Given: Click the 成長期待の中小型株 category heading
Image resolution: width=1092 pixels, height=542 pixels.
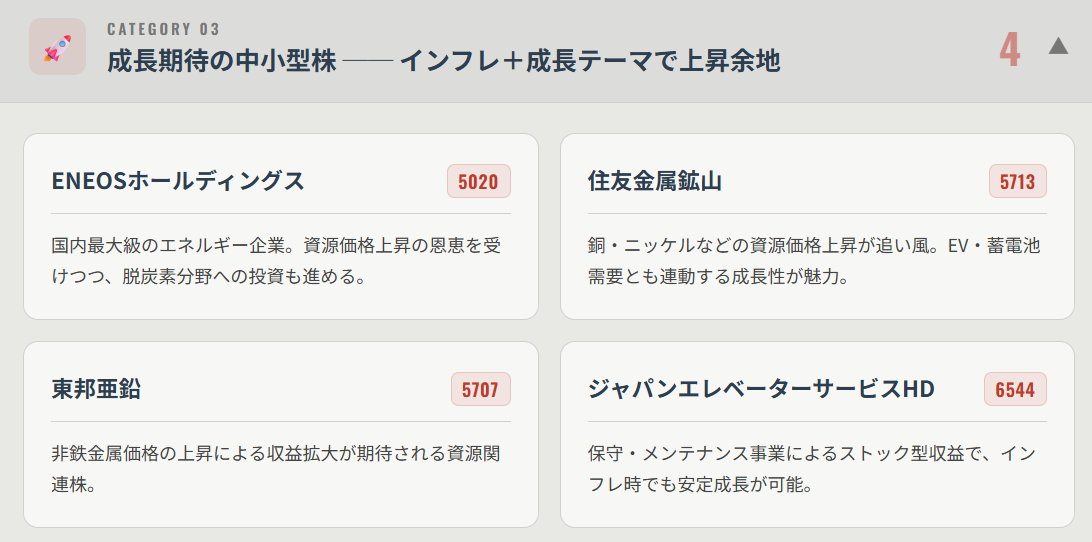Looking at the screenshot, I should (221, 61).
